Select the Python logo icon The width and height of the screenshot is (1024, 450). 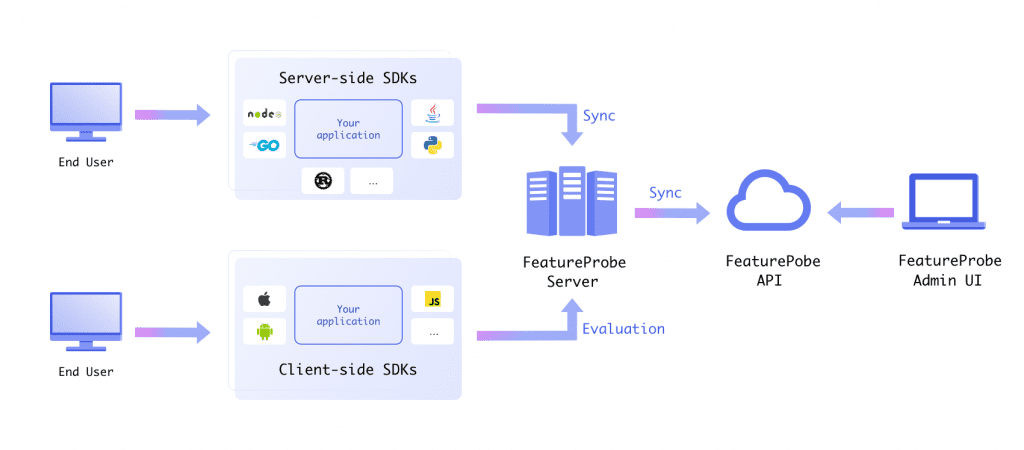[432, 145]
